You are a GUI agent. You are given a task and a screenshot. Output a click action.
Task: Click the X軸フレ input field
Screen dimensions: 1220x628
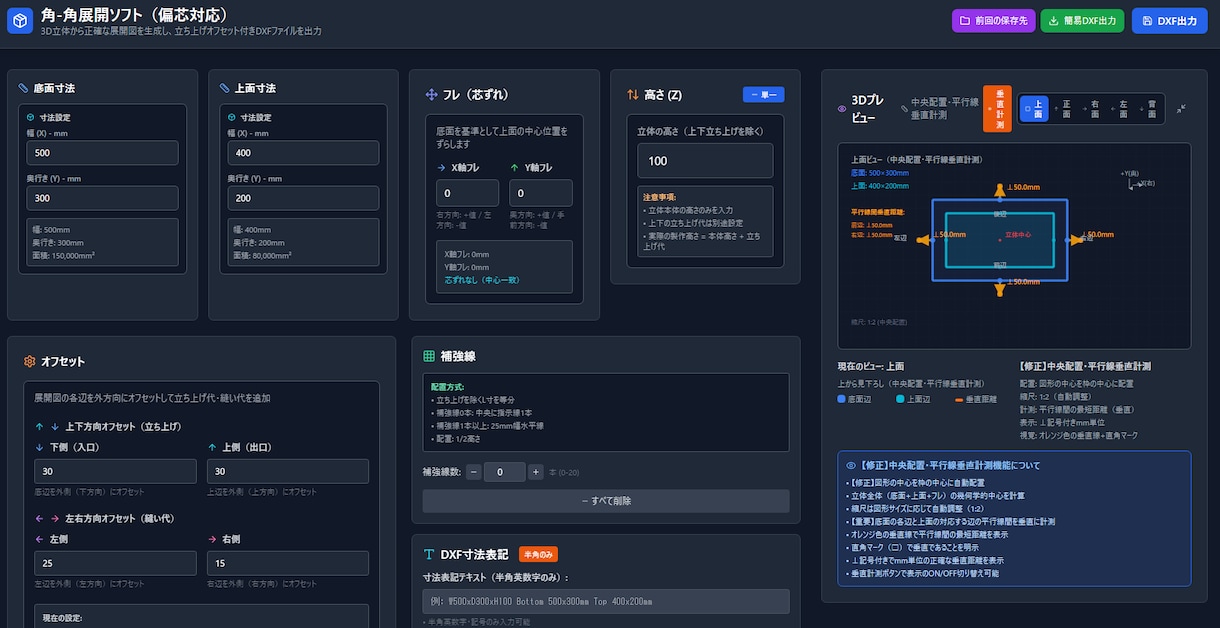(467, 193)
